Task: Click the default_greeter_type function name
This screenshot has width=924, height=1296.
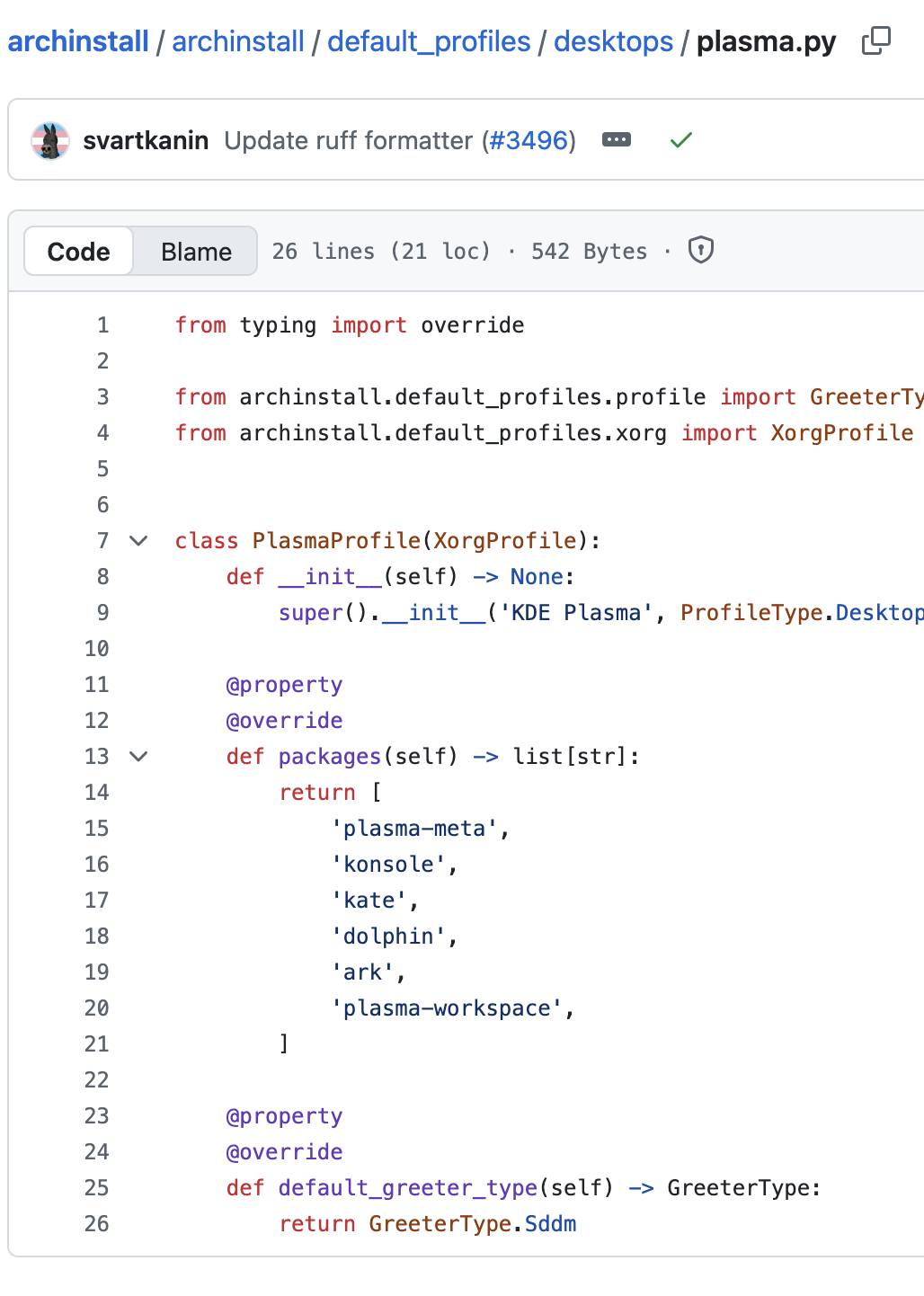Action: [x=408, y=1188]
